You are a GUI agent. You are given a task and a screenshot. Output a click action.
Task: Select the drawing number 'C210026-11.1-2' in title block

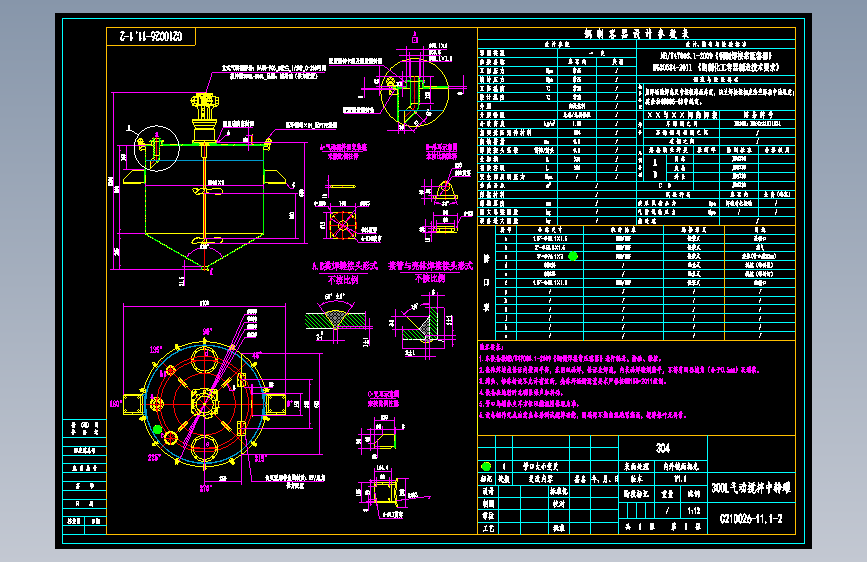(751, 519)
